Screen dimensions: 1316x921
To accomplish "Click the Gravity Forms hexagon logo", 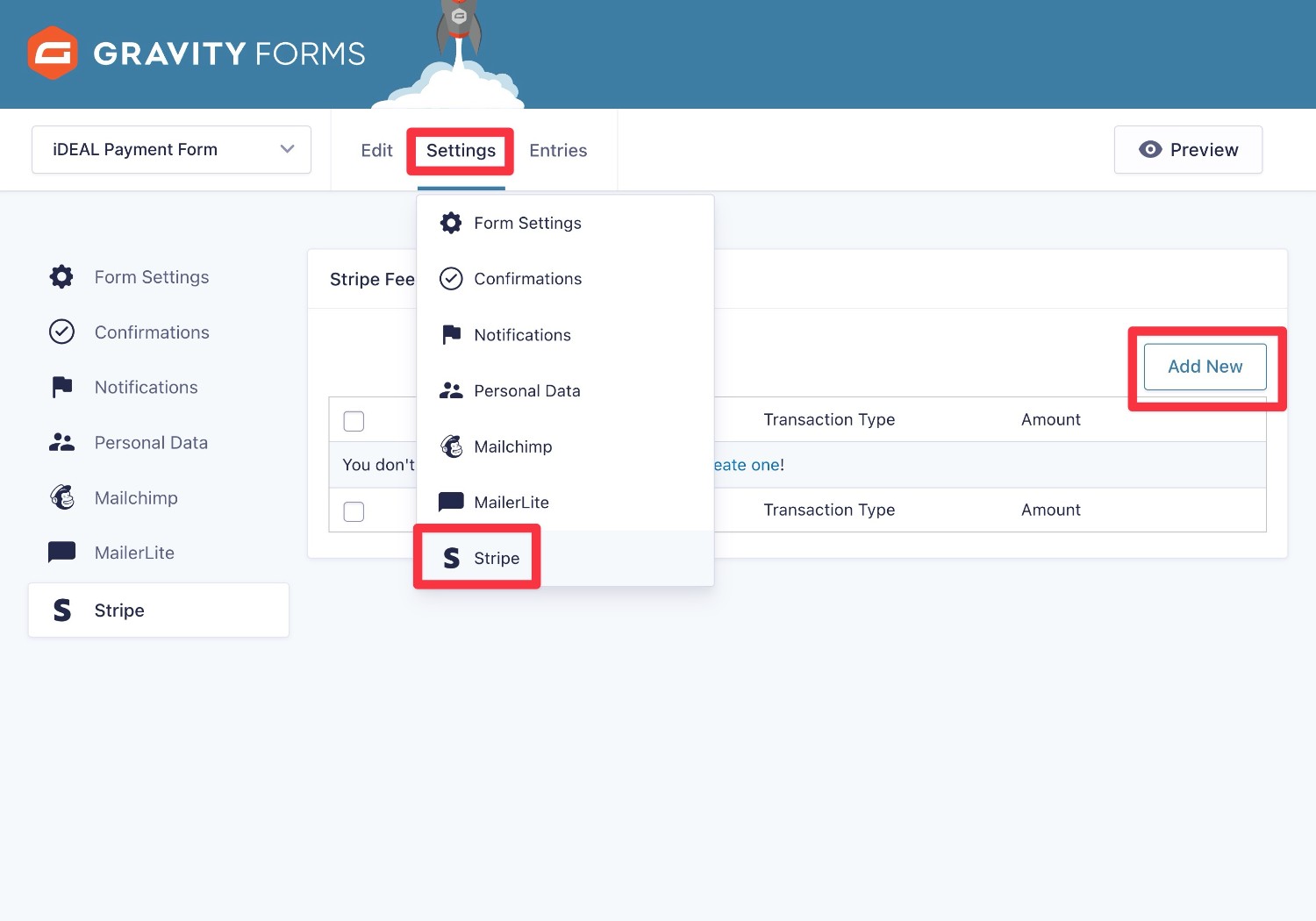I will pos(53,53).
